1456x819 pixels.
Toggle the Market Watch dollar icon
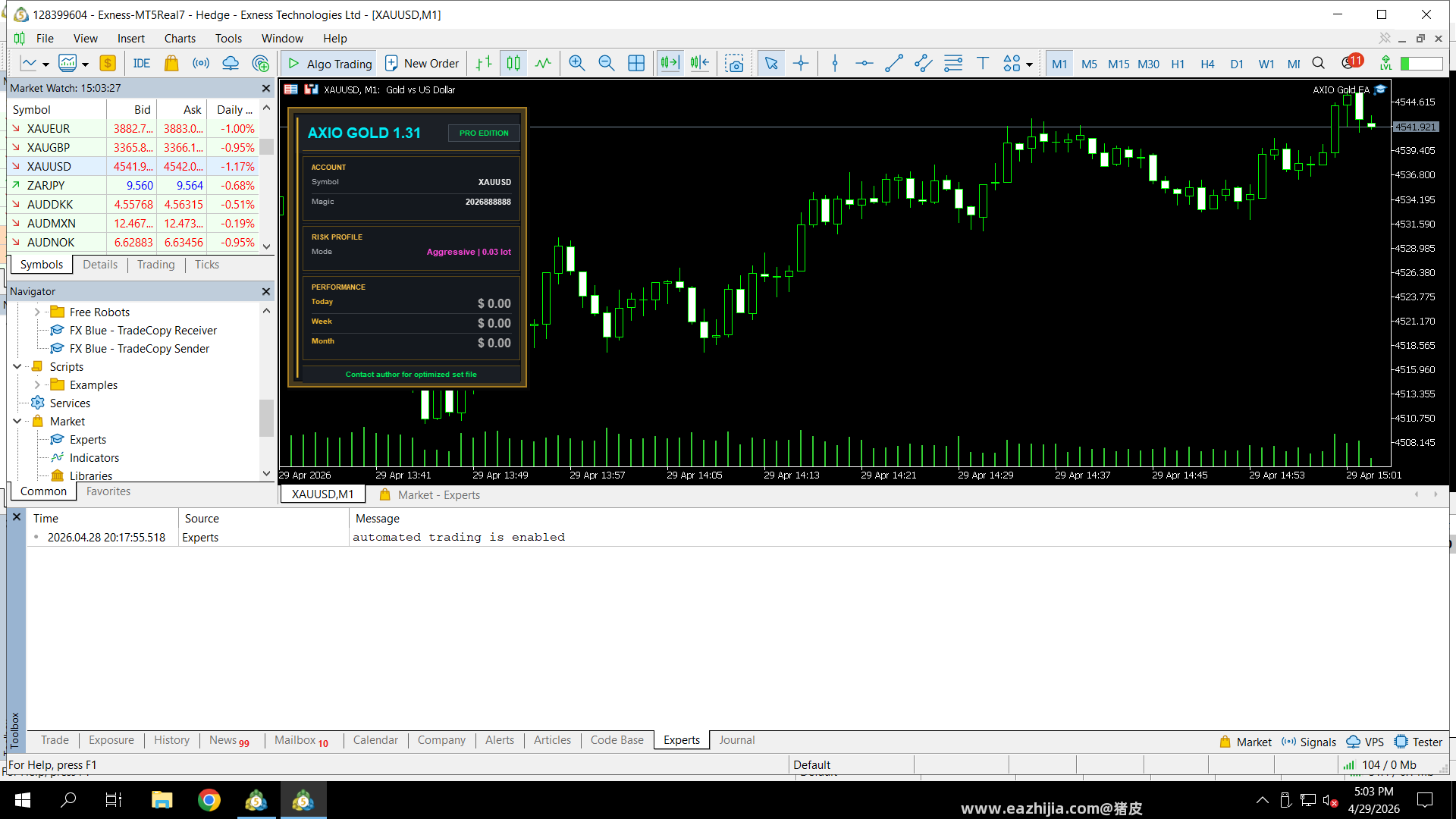[x=108, y=64]
